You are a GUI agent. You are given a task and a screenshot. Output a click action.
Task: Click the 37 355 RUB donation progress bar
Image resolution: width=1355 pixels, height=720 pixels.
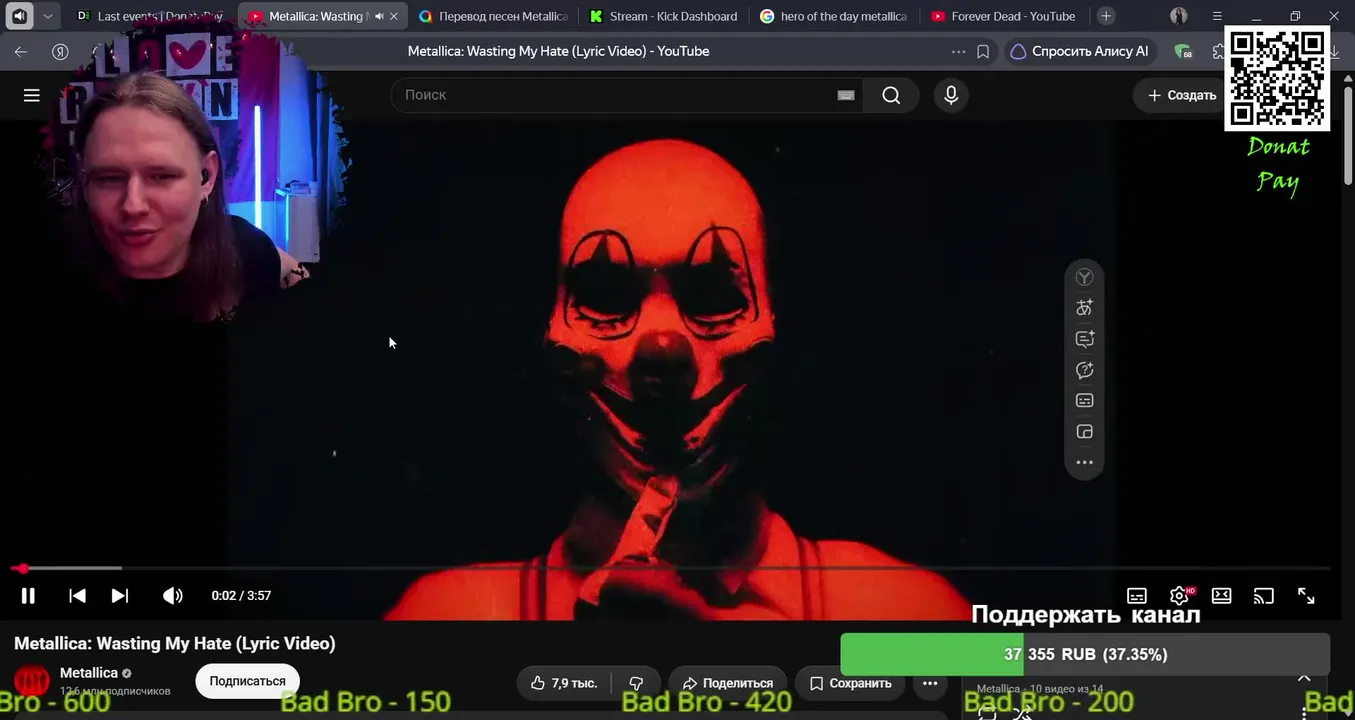[x=1085, y=655]
